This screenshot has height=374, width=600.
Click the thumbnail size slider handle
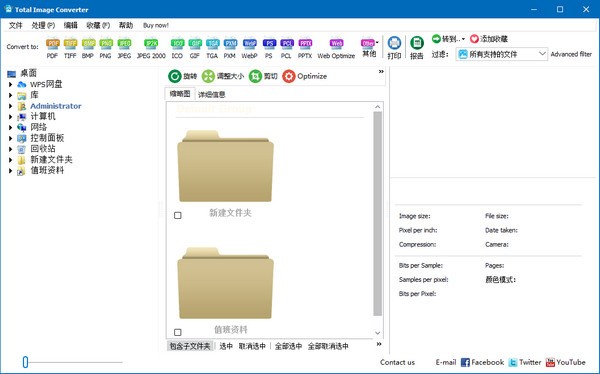25,362
